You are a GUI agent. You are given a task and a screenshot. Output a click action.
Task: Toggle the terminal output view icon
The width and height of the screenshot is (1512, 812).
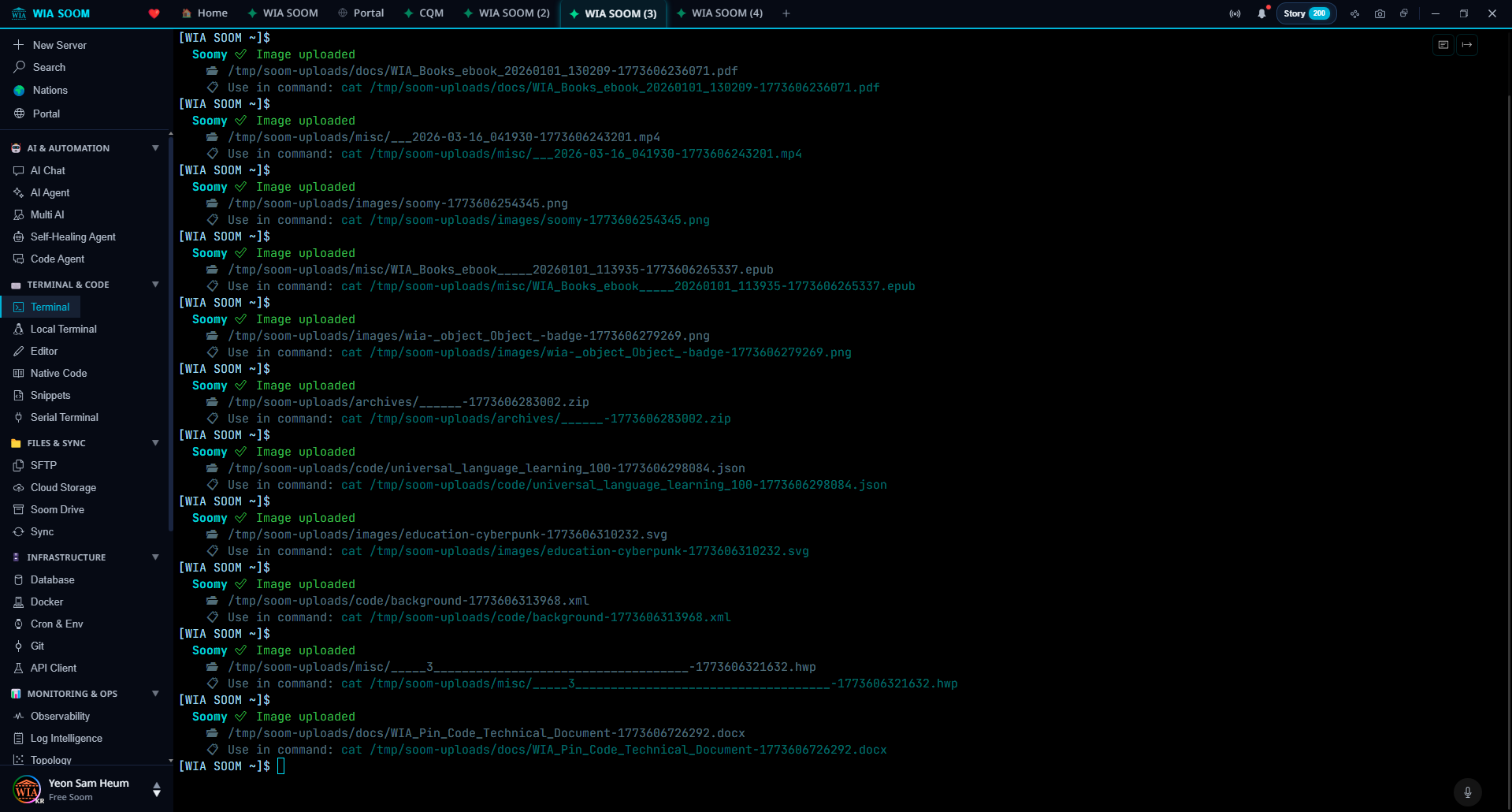coord(1443,45)
